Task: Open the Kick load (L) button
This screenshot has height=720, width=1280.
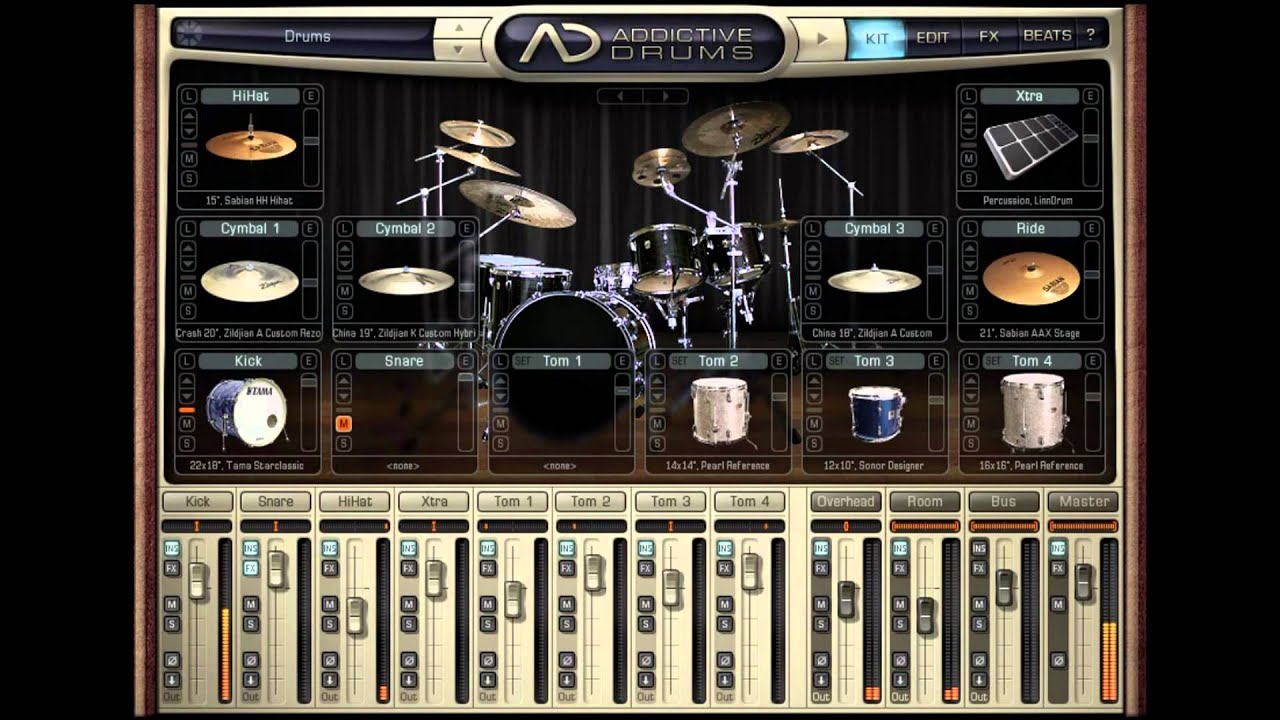Action: click(188, 361)
